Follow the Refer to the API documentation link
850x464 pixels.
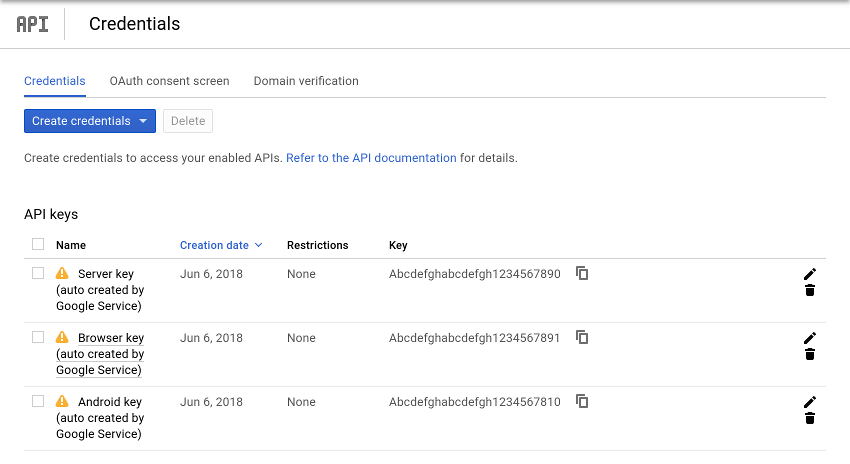371,158
